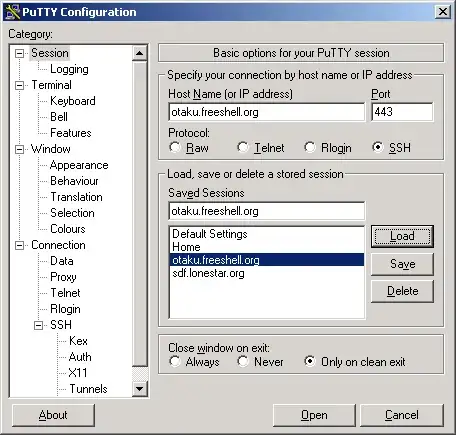Collapse the Session tree node
Image resolution: width=456 pixels, height=435 pixels.
click(x=20, y=53)
